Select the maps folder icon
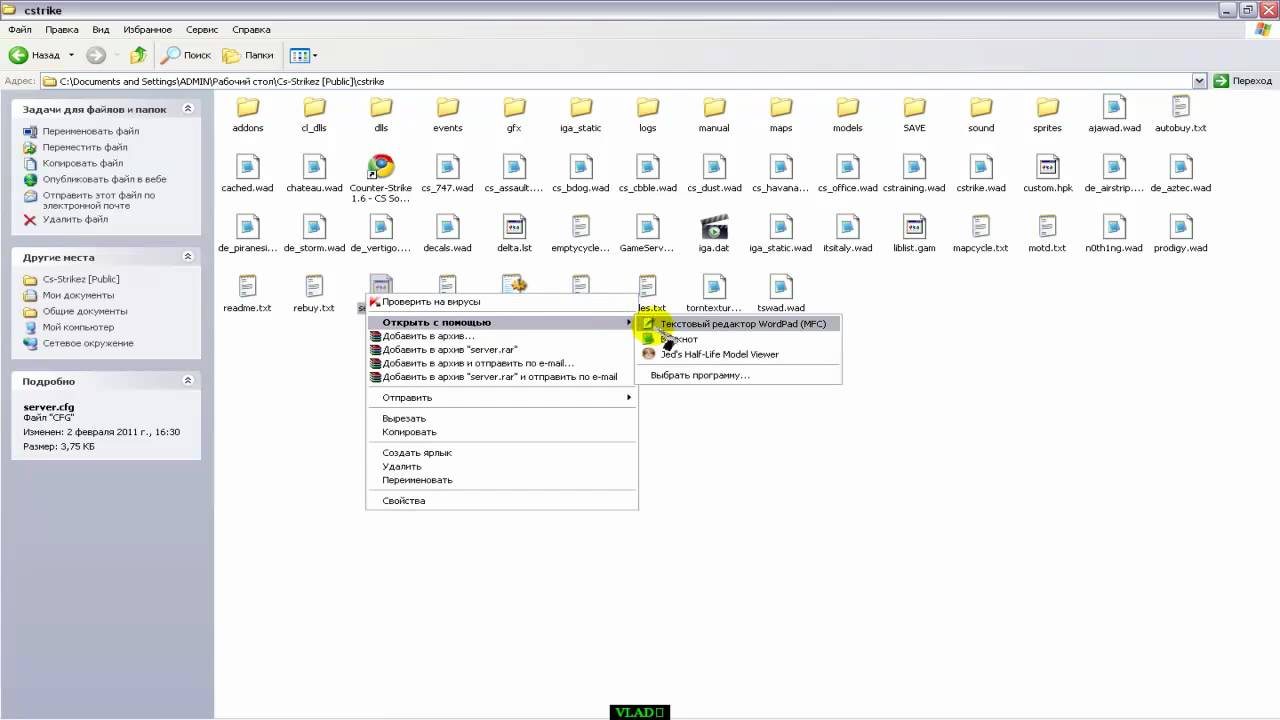Image resolution: width=1280 pixels, height=720 pixels. pos(781,107)
